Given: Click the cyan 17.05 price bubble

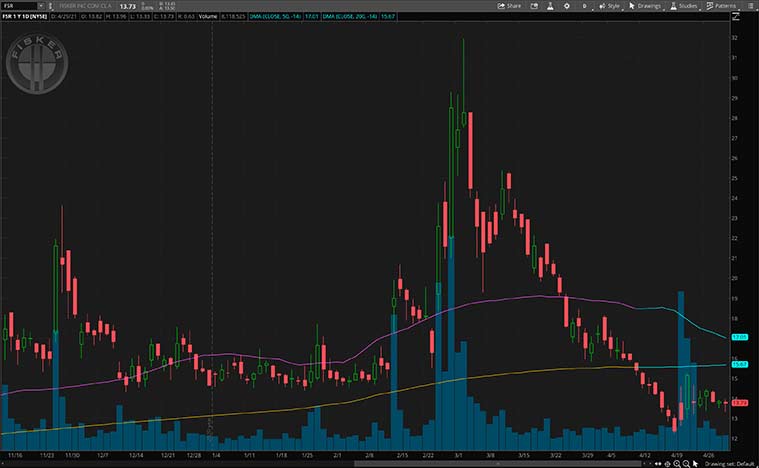Looking at the screenshot, I should [x=740, y=337].
